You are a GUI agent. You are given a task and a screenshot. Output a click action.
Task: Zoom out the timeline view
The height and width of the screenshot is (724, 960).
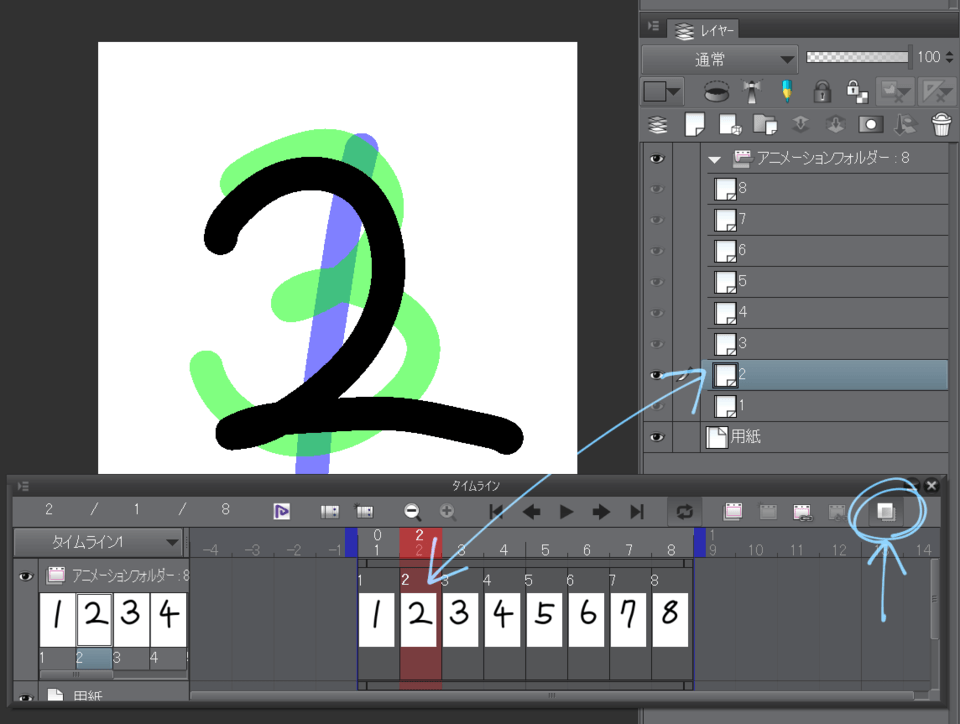coord(412,511)
